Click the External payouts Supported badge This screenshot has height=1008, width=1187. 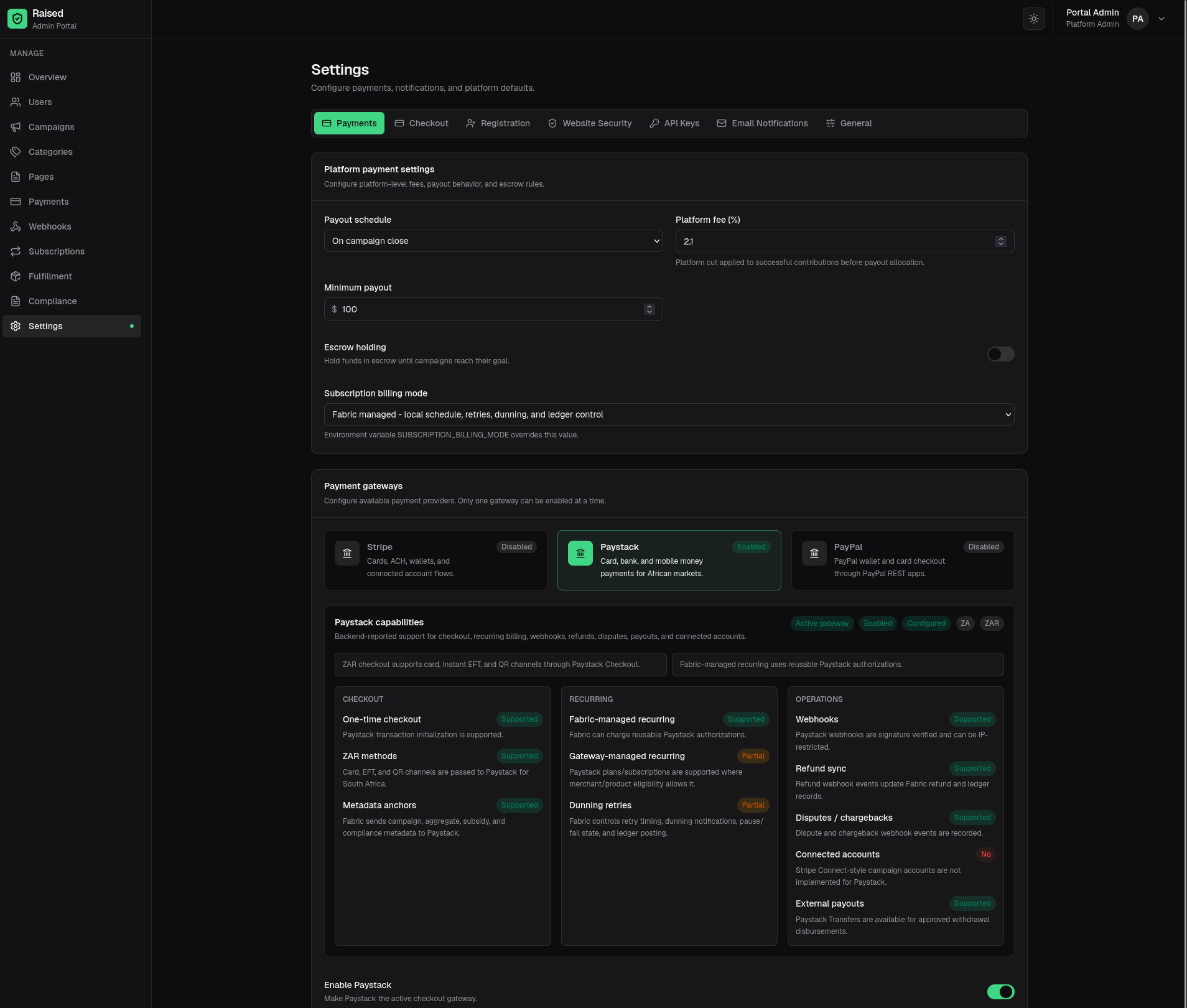click(x=972, y=903)
